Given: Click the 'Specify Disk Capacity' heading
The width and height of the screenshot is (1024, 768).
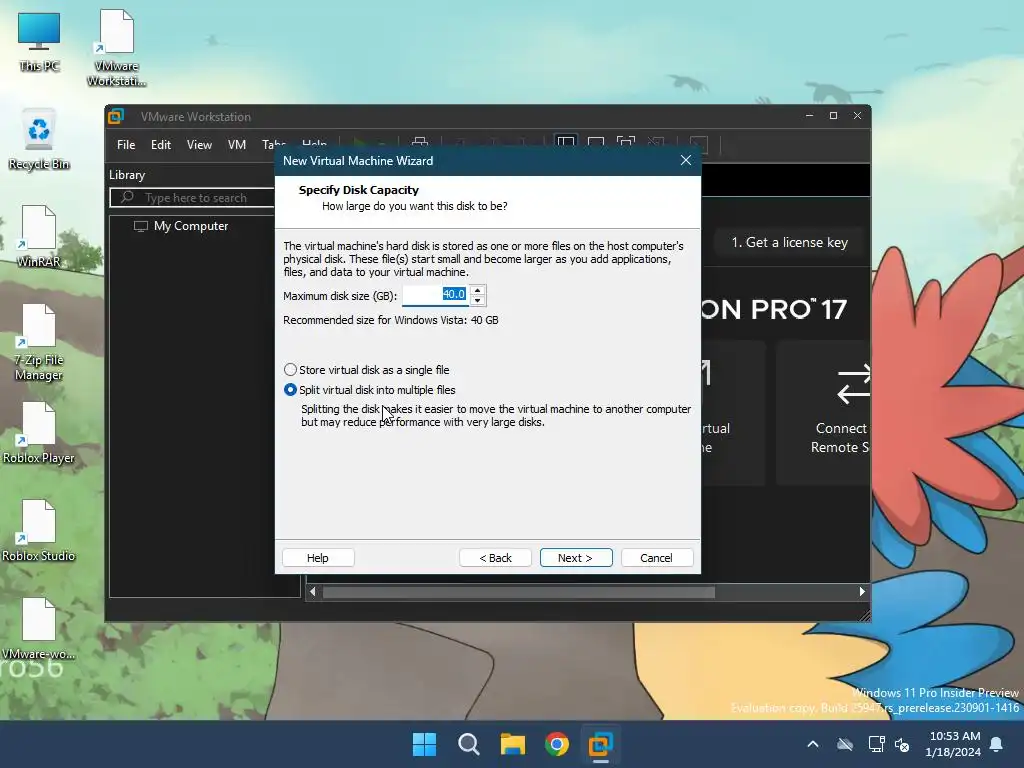Looking at the screenshot, I should click(x=359, y=190).
